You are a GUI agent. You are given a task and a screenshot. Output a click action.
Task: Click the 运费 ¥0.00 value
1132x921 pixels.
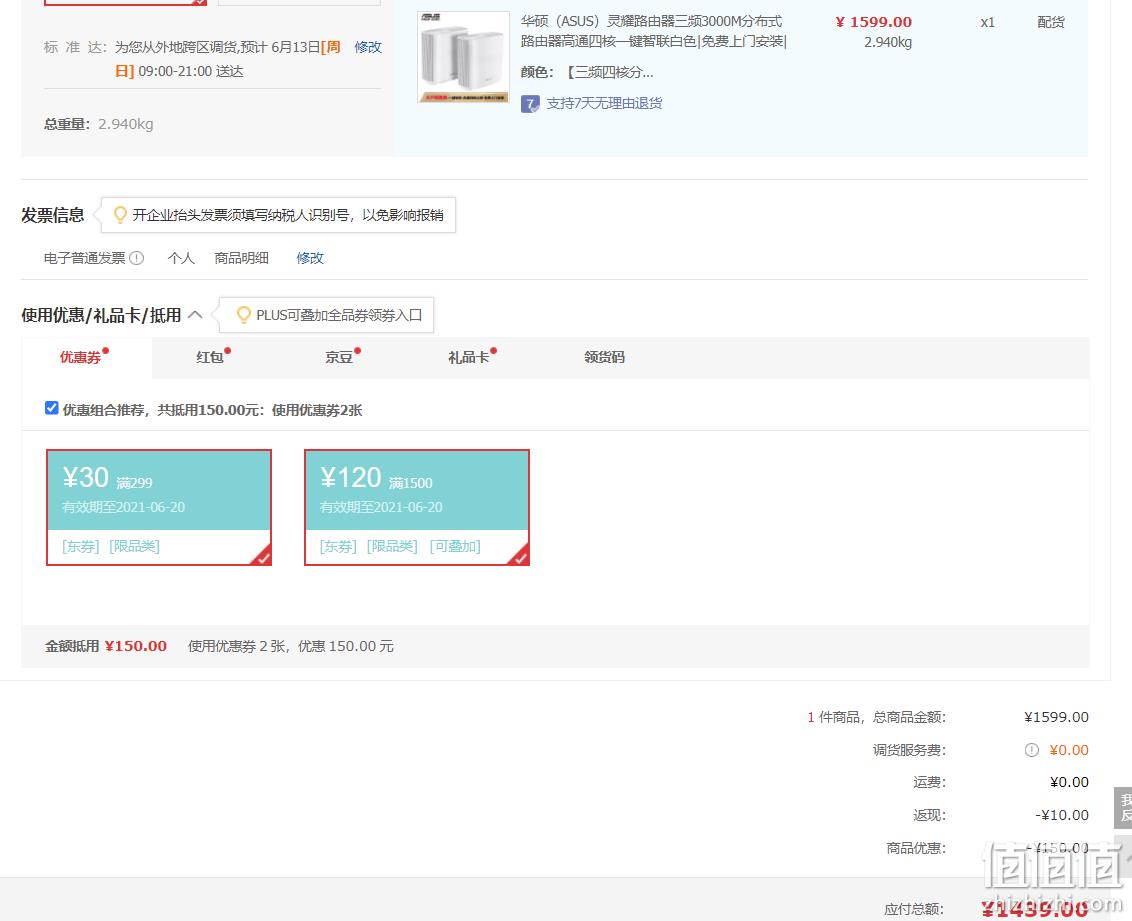(x=1069, y=782)
